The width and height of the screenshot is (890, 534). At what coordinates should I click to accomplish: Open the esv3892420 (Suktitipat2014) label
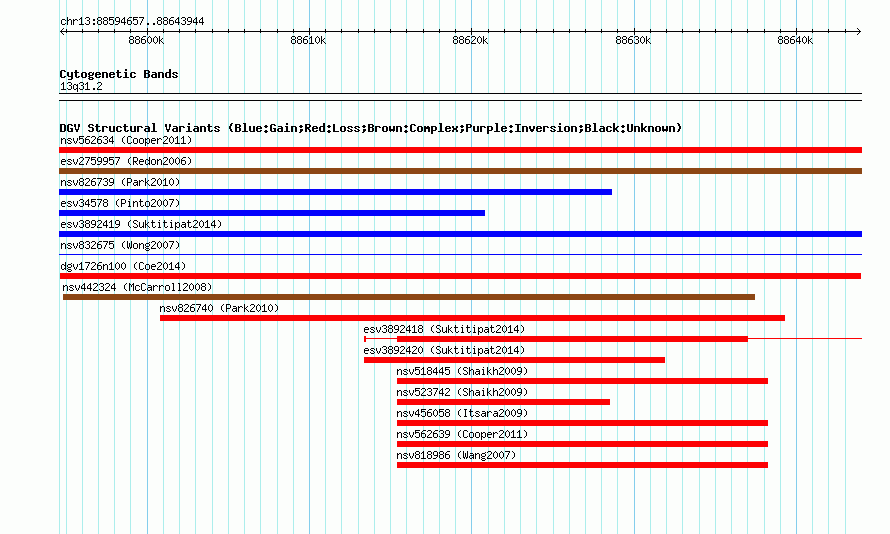click(x=444, y=350)
